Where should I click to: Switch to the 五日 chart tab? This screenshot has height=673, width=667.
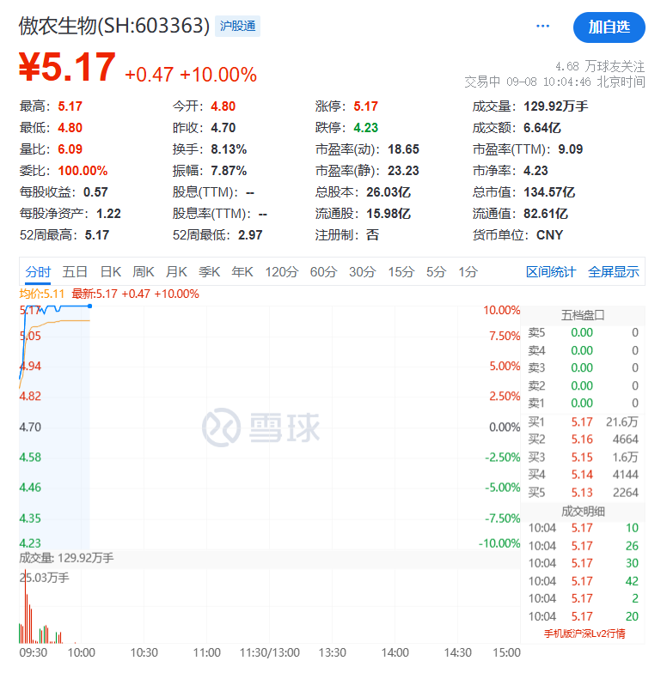(x=75, y=272)
